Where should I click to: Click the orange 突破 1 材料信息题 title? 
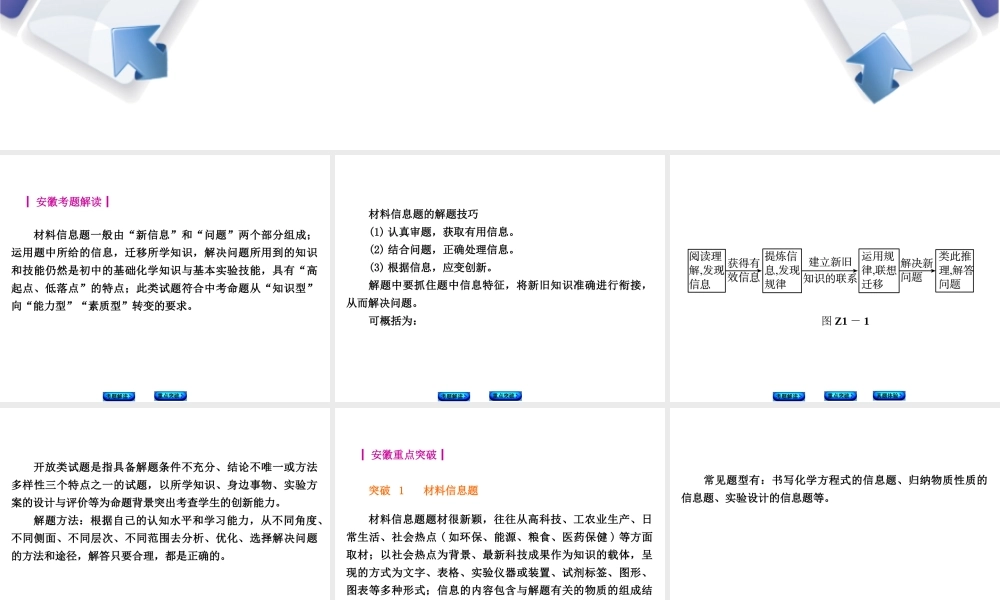[x=423, y=490]
